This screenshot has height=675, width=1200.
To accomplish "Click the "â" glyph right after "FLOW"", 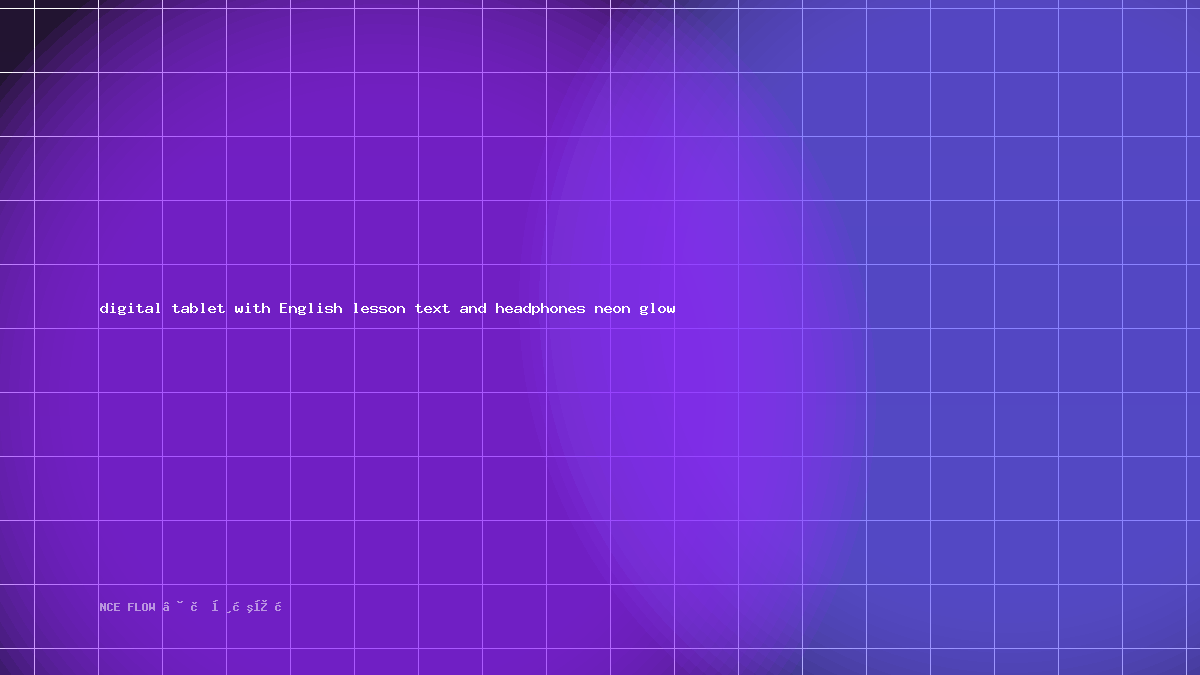I will (166, 607).
